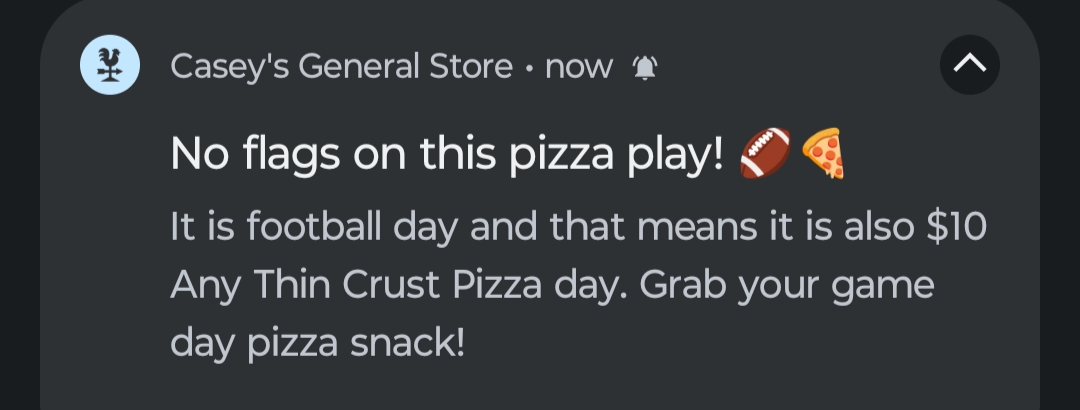
Task: Click the notification bell alert icon
Action: [x=645, y=67]
